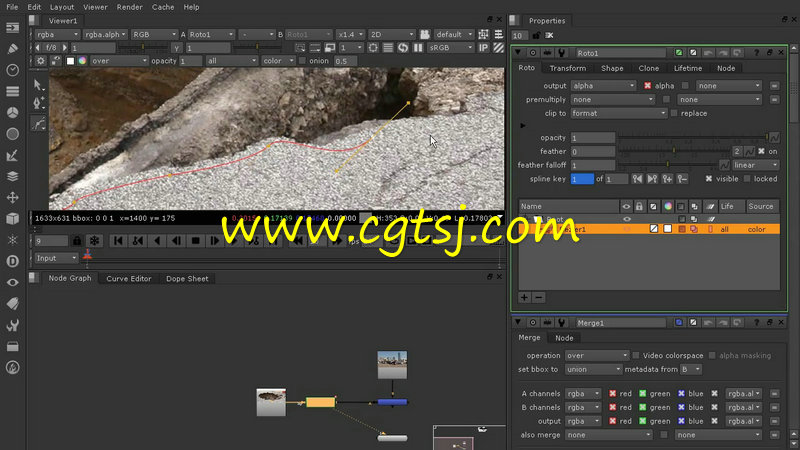Click the remove spline key icon
Image resolution: width=800 pixels, height=450 pixels.
[682, 179]
